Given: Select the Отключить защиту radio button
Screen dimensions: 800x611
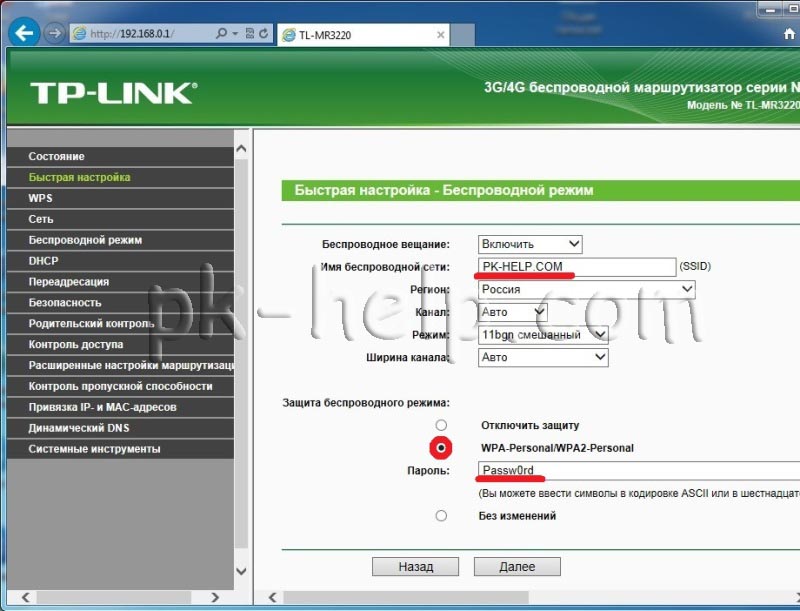Looking at the screenshot, I should tap(441, 425).
